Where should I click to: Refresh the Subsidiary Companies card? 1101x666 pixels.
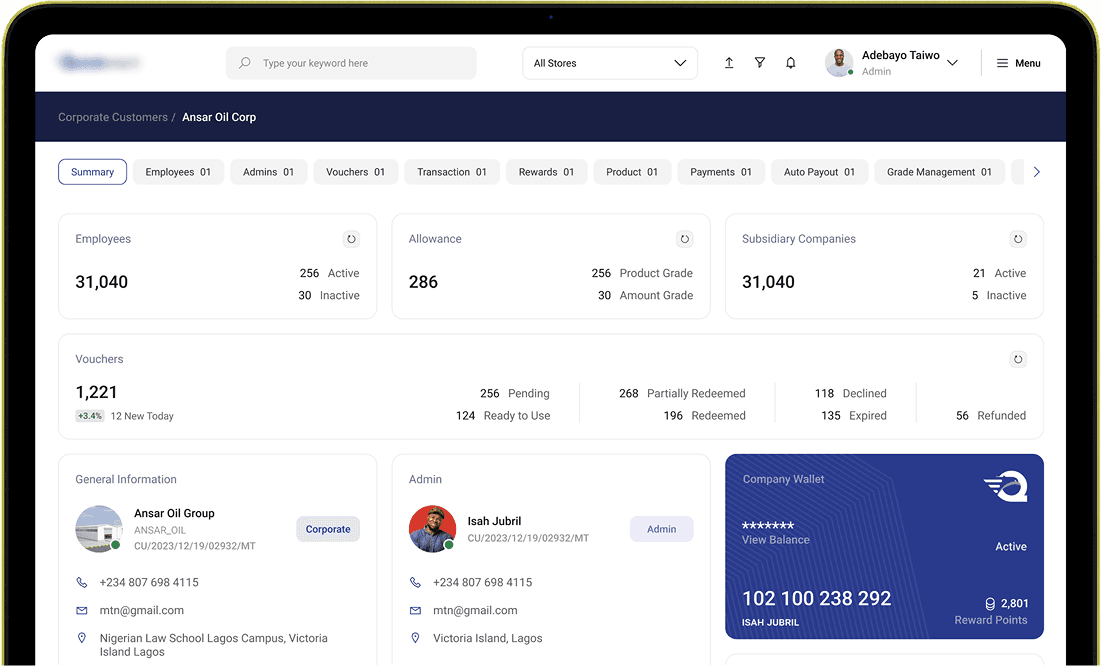click(x=1018, y=239)
